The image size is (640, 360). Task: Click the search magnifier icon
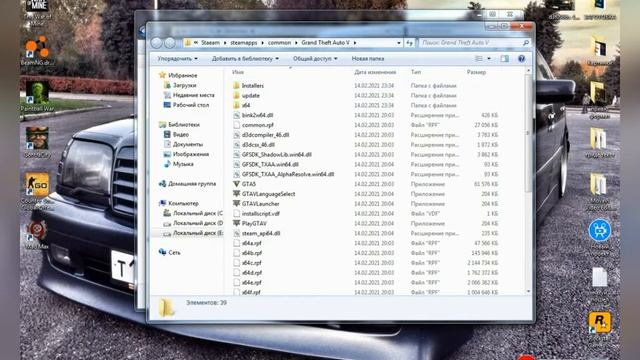tap(526, 42)
